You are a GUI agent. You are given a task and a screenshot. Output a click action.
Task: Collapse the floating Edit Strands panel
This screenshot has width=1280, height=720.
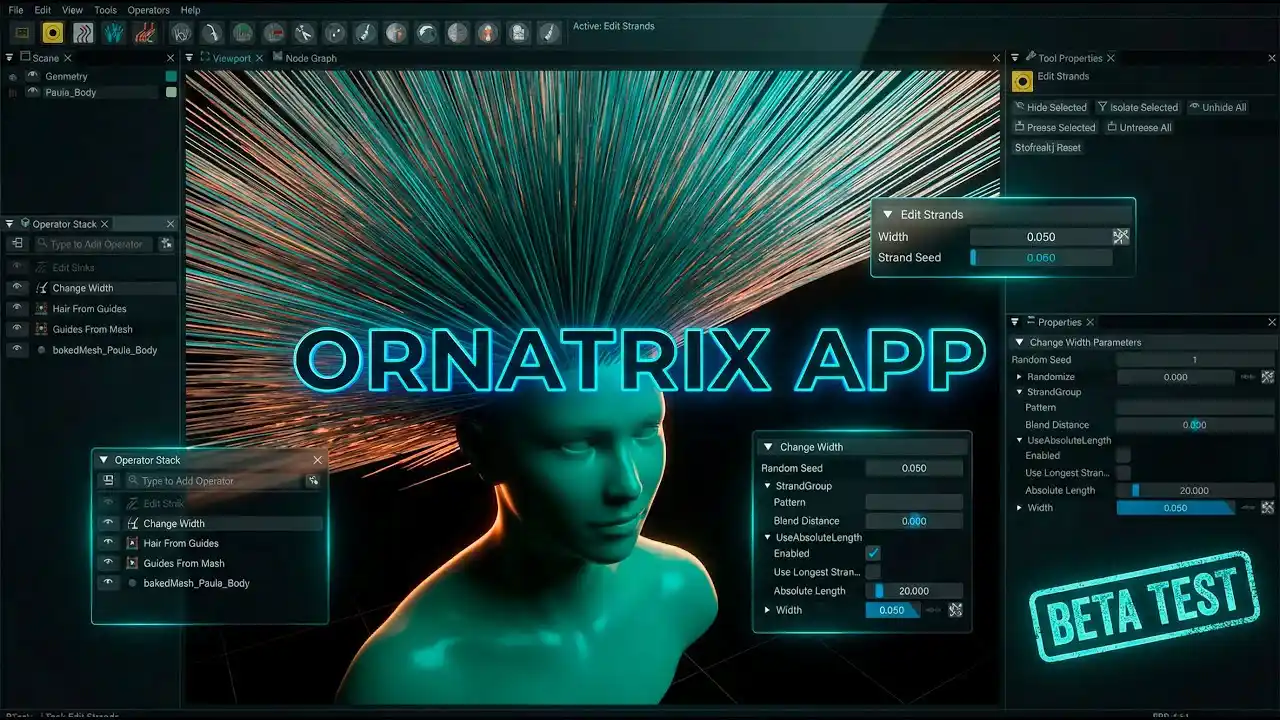click(x=886, y=214)
